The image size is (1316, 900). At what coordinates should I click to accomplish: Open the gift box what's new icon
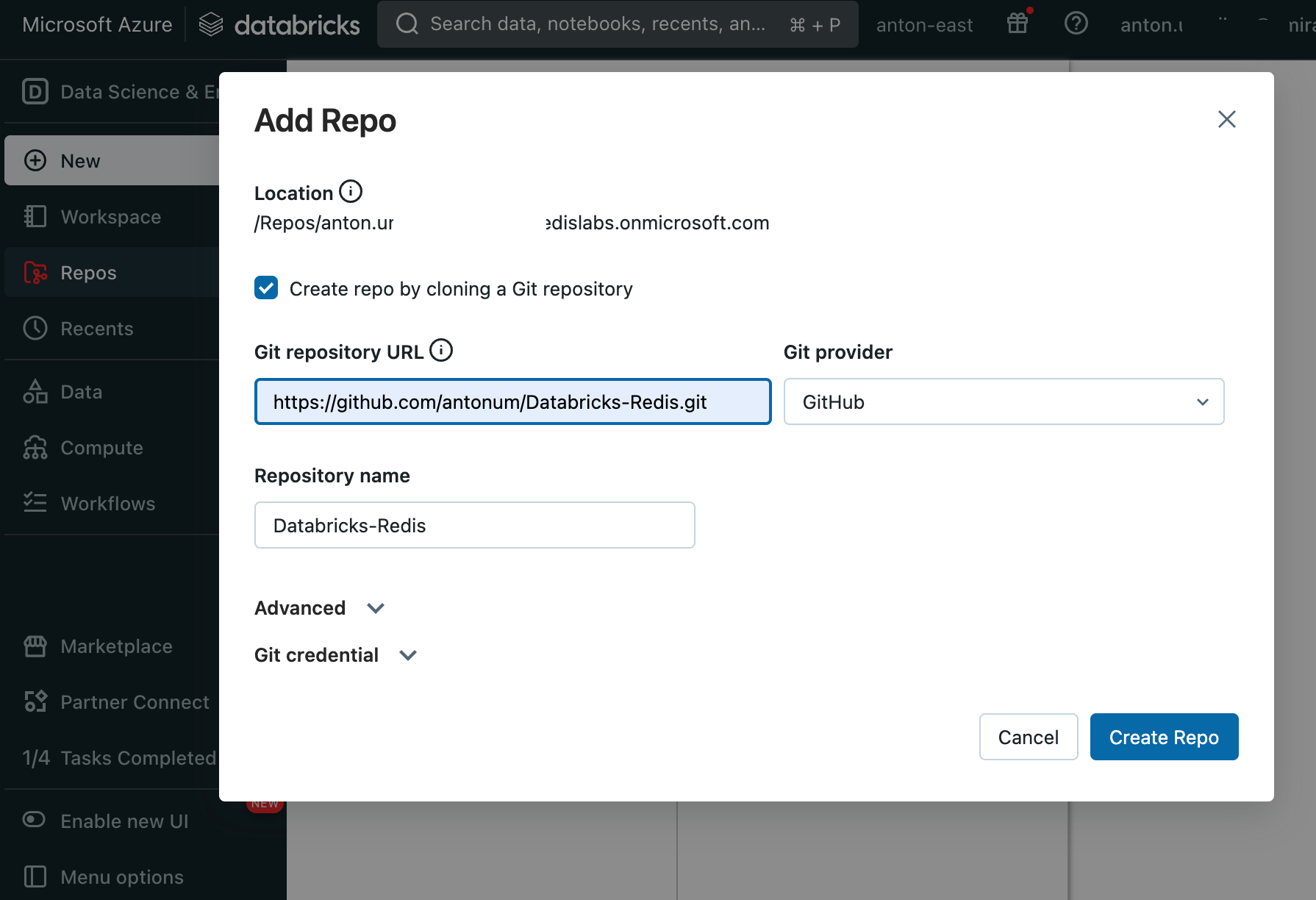click(1018, 24)
